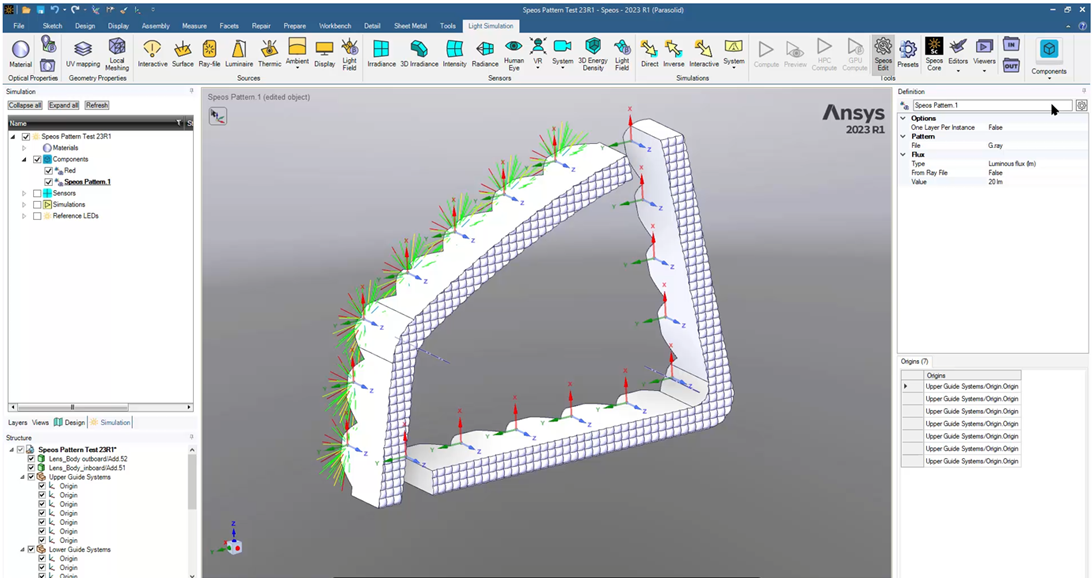
Task: Click the Refresh button in Simulation panel
Action: [x=96, y=105]
